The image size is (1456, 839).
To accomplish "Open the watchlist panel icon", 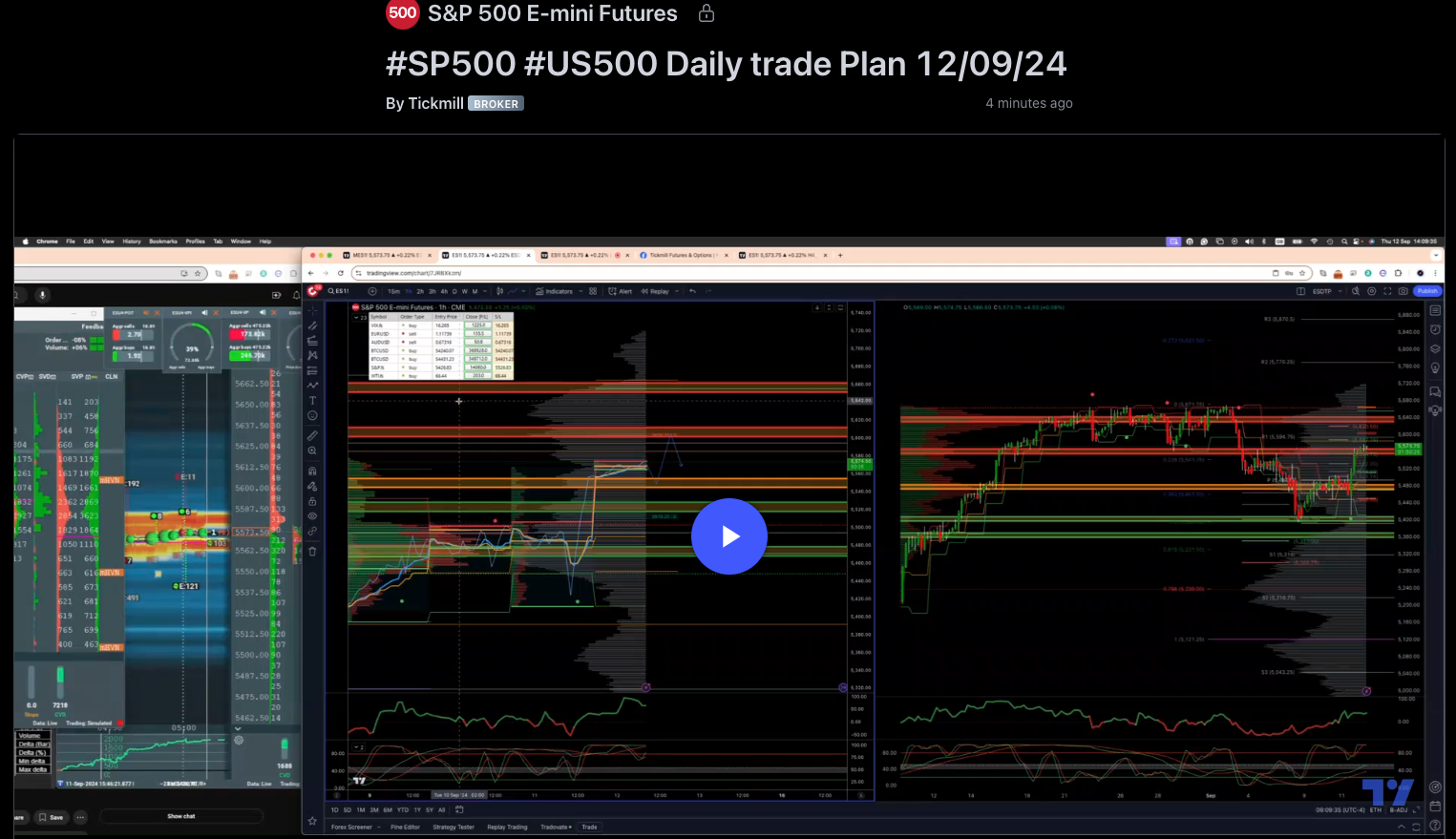I will tap(1435, 311).
